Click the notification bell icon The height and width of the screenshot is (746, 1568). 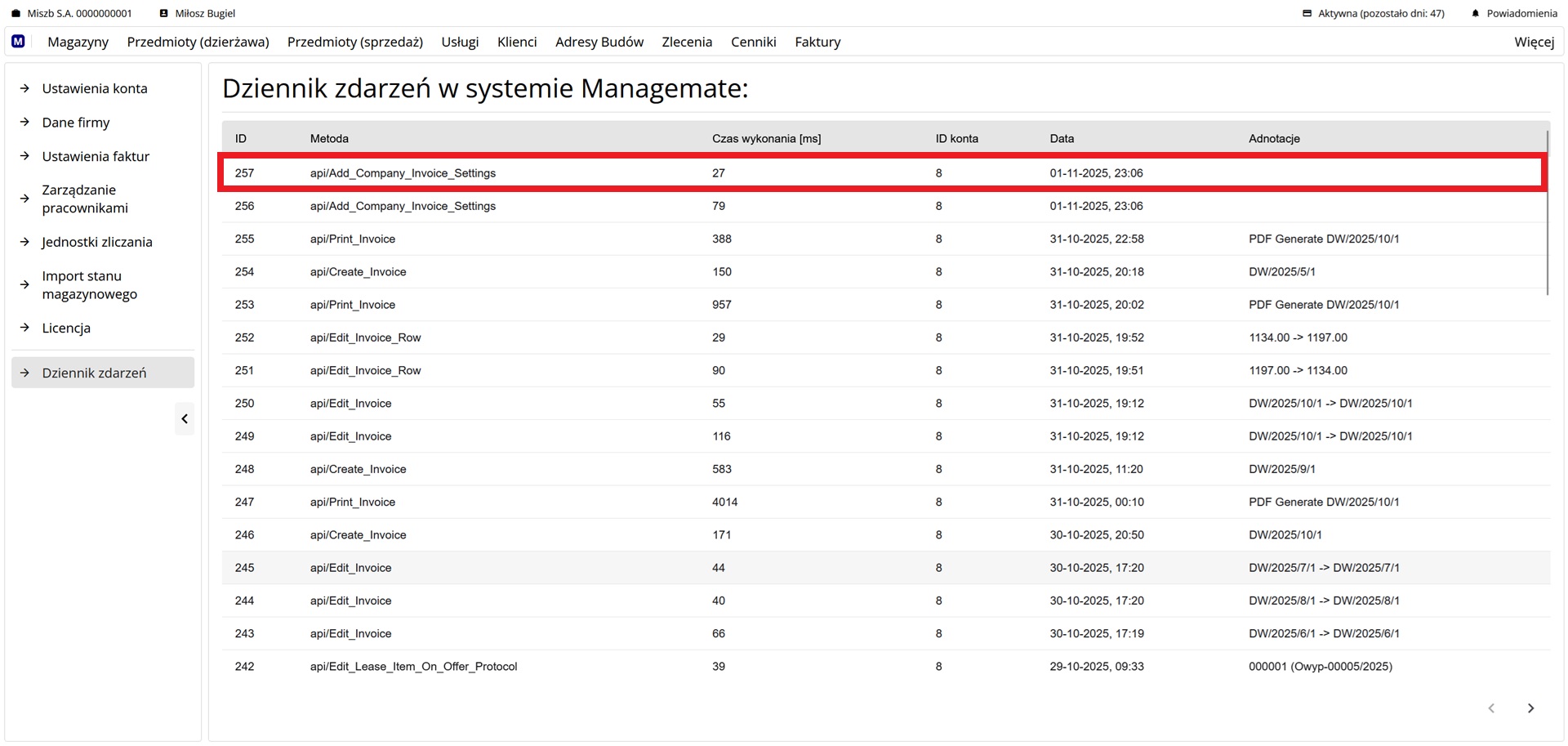coord(1475,14)
